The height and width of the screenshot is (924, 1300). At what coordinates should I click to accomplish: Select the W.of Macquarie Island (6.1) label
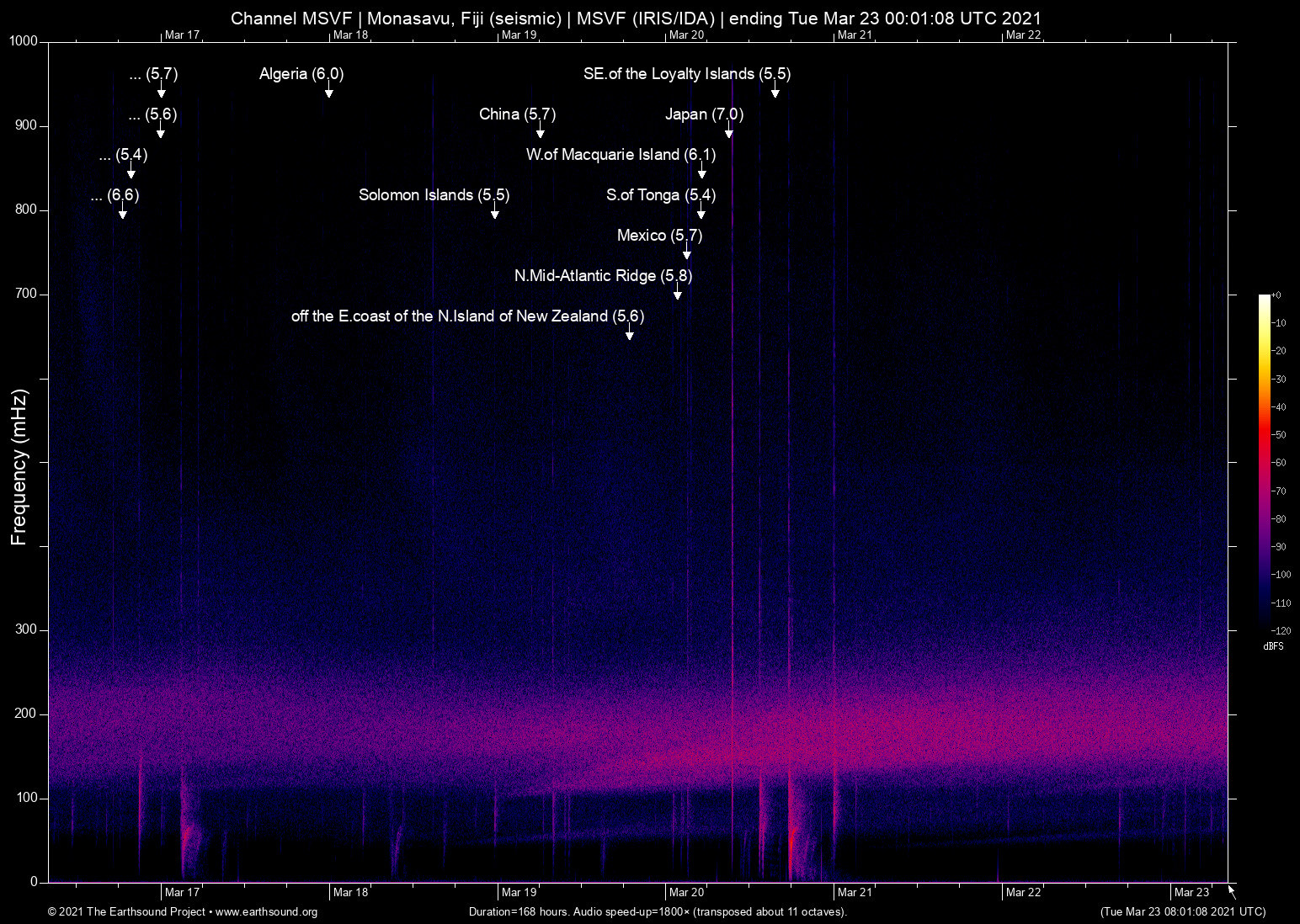[x=620, y=155]
